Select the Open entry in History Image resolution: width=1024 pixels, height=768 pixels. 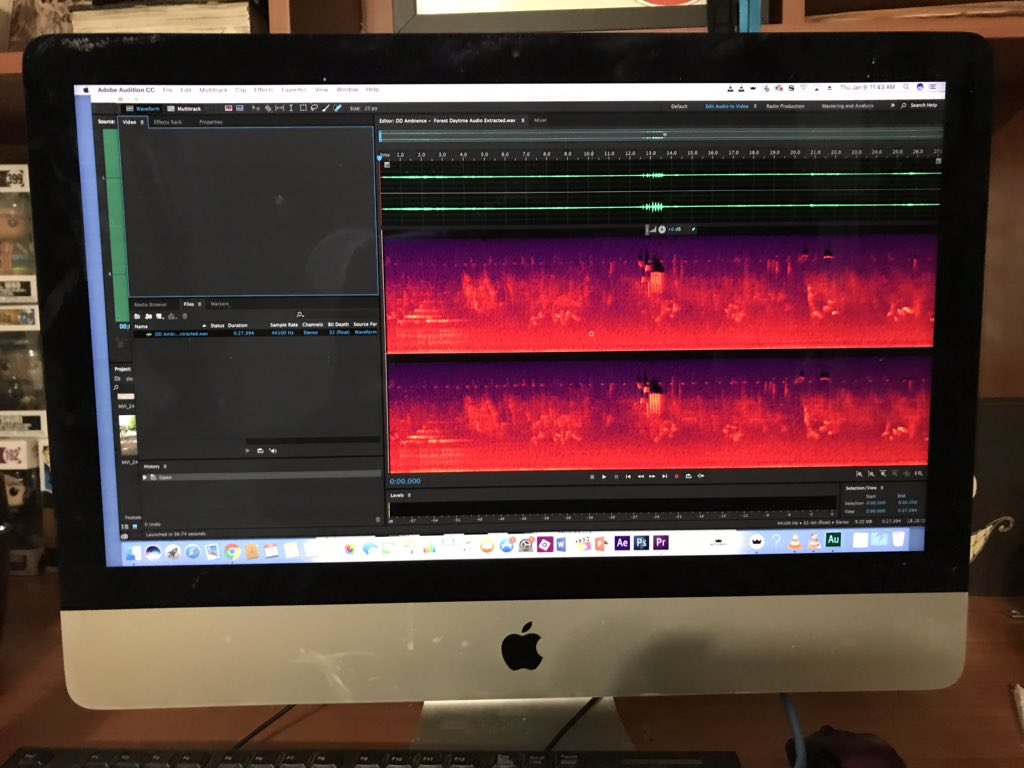coord(261,477)
